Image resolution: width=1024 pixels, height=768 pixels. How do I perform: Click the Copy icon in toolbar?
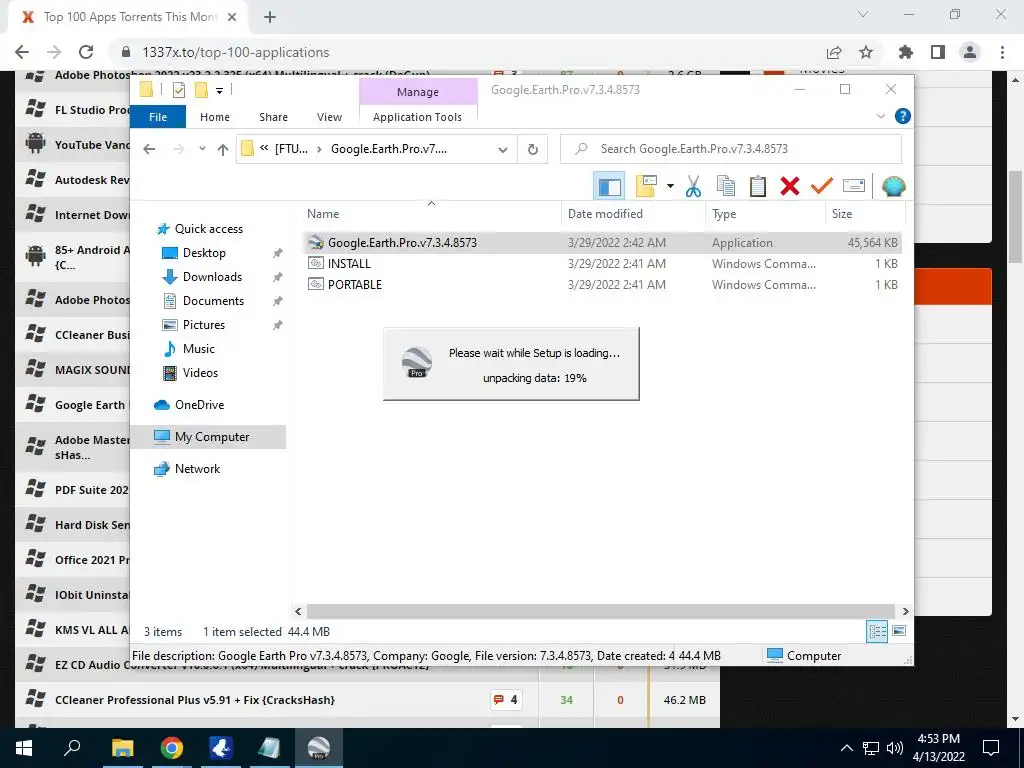(726, 186)
